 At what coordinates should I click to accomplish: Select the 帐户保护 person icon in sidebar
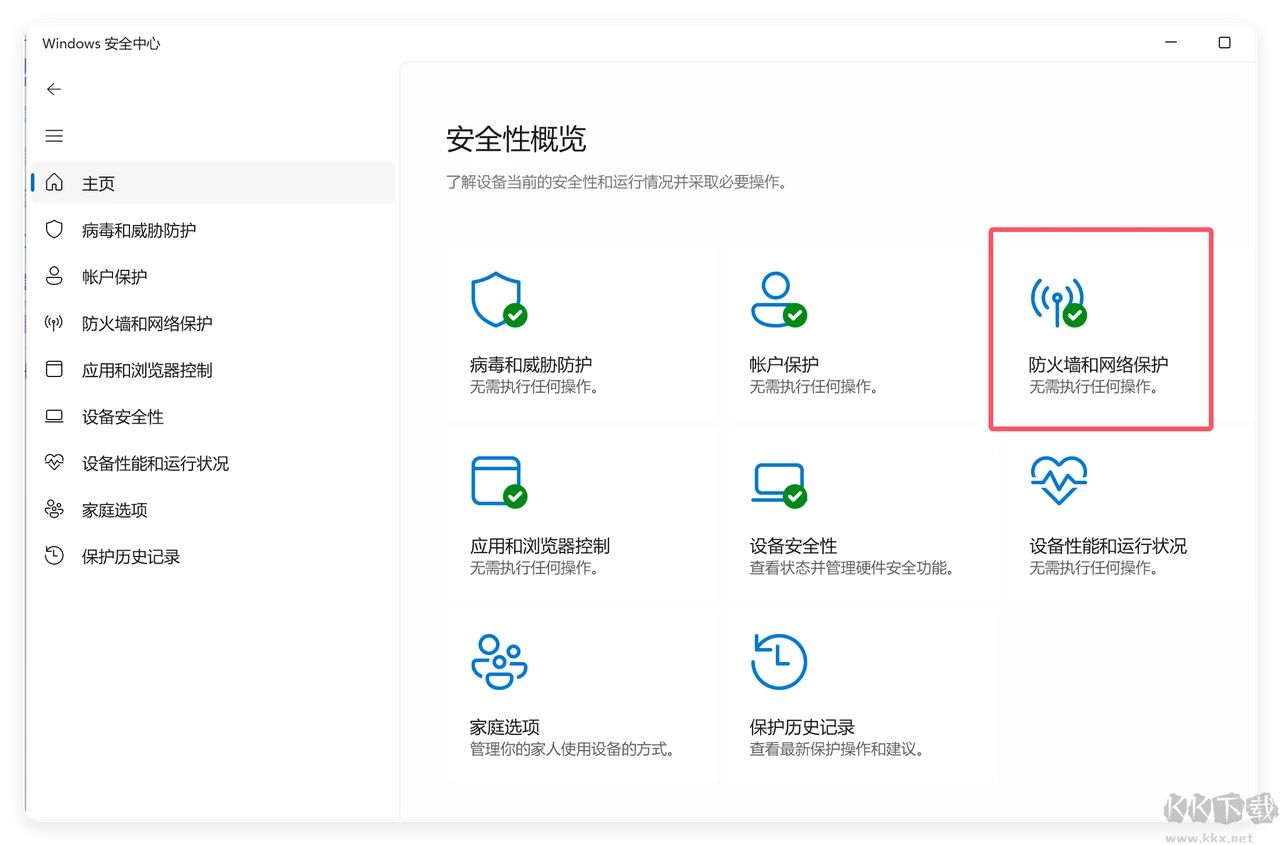click(54, 276)
